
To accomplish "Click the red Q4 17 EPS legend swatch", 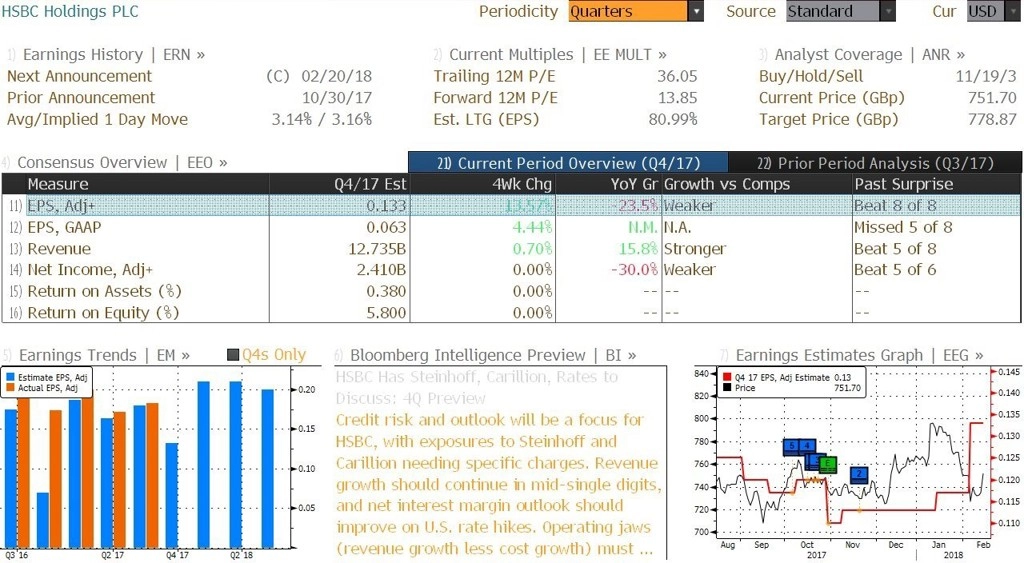I will [727, 378].
